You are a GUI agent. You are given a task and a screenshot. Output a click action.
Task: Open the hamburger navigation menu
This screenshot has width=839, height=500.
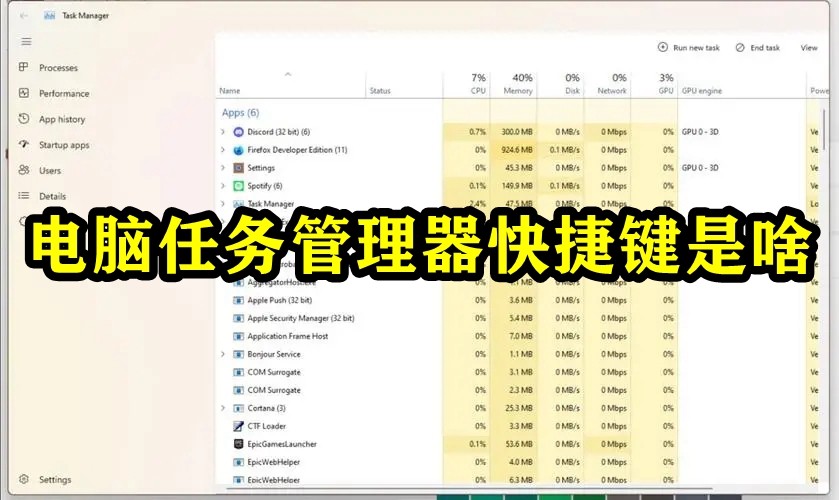pos(26,42)
